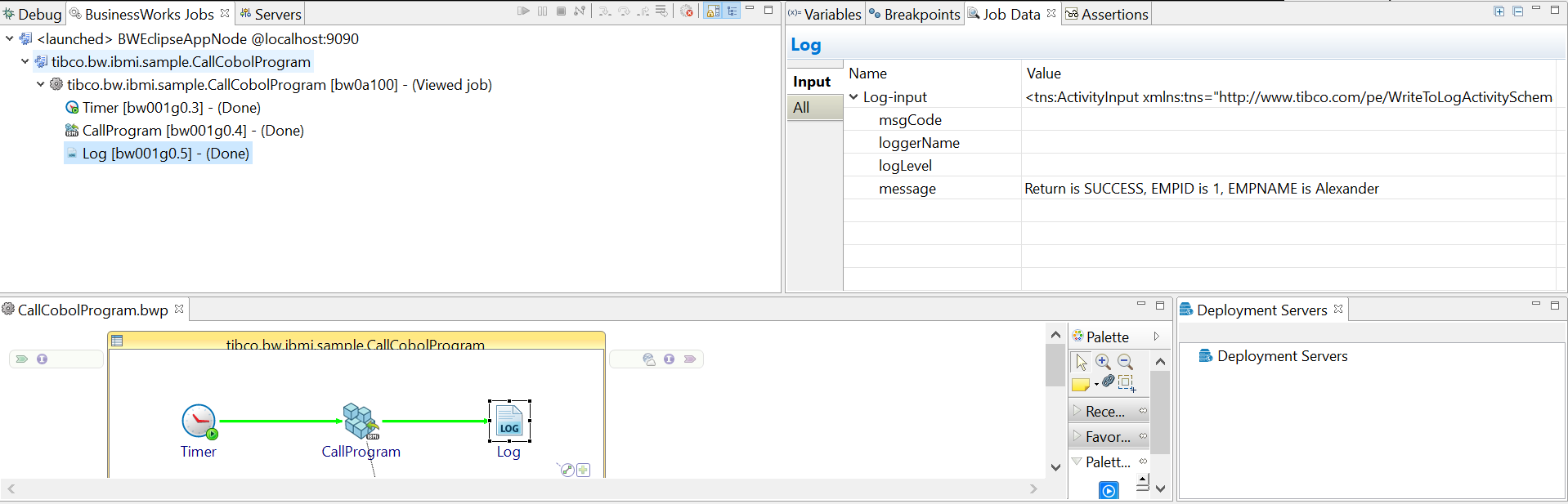This screenshot has width=1568, height=504.
Task: Collapse the Log-input row expander
Action: pos(853,96)
